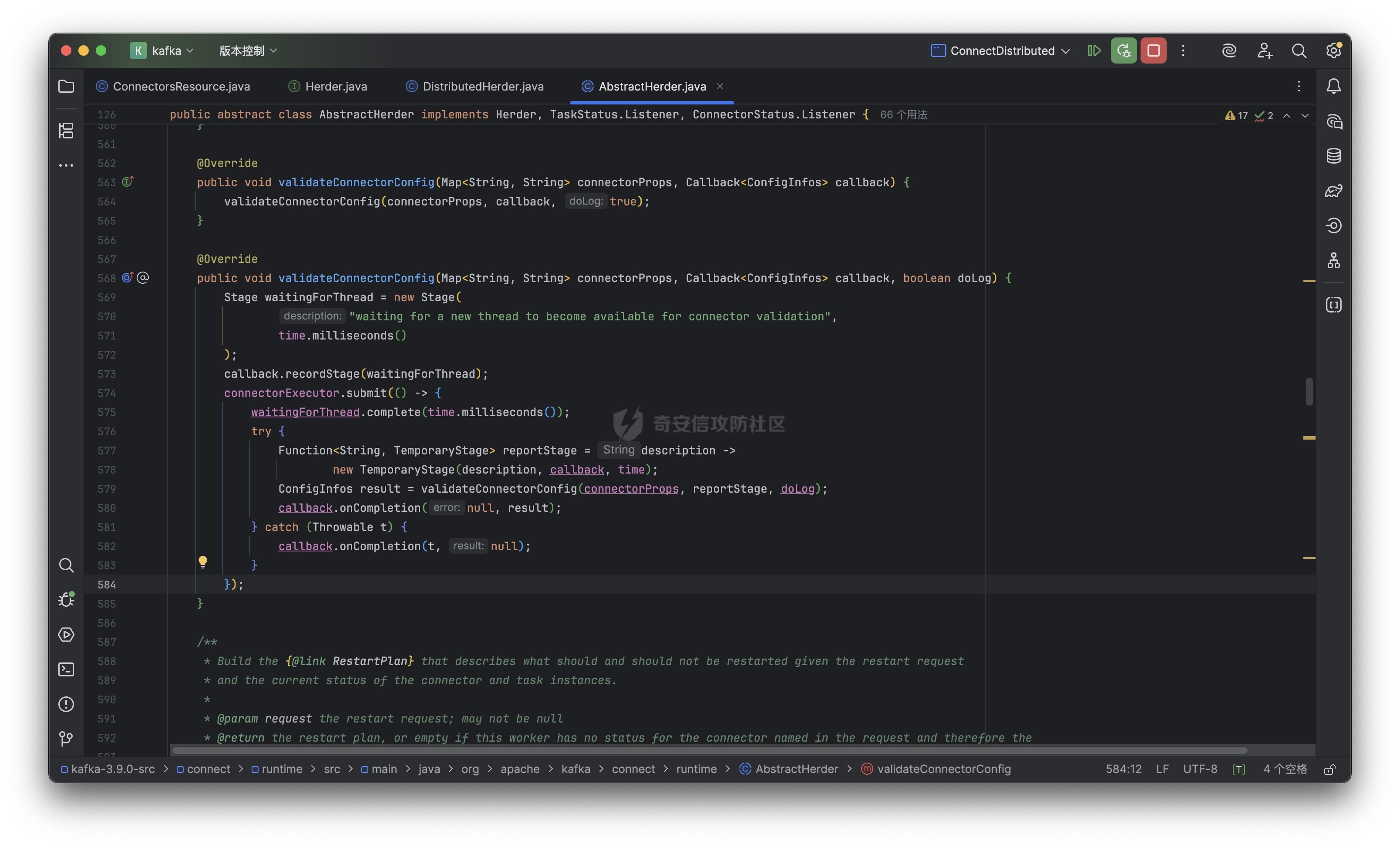Click the override gutter icon on line 563
This screenshot has height=847, width=1400.
pos(128,182)
